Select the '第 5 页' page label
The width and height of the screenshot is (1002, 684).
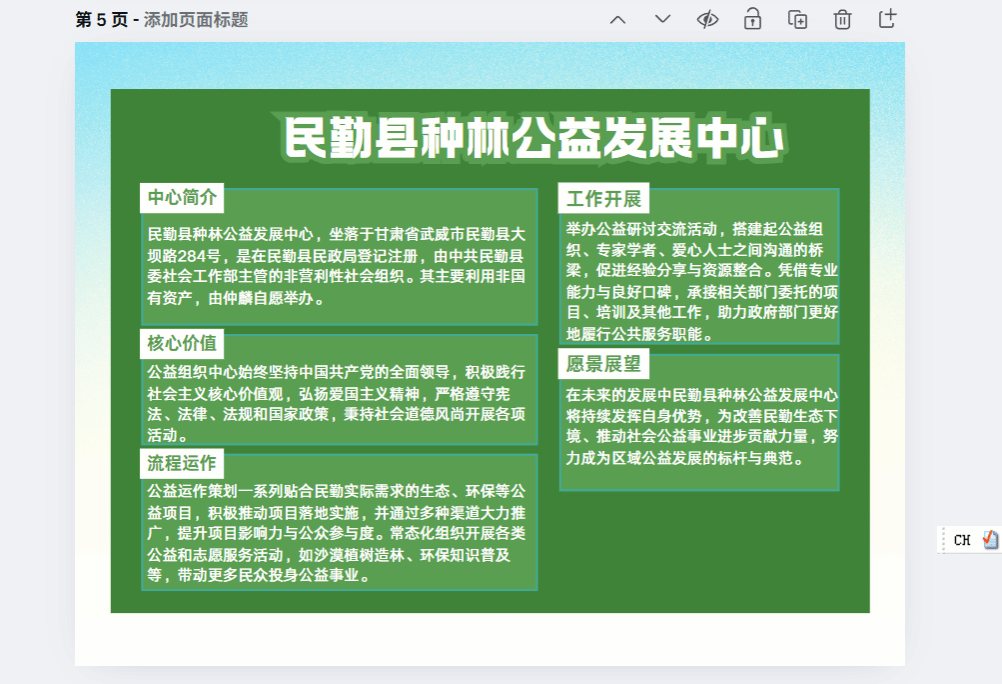(101, 20)
